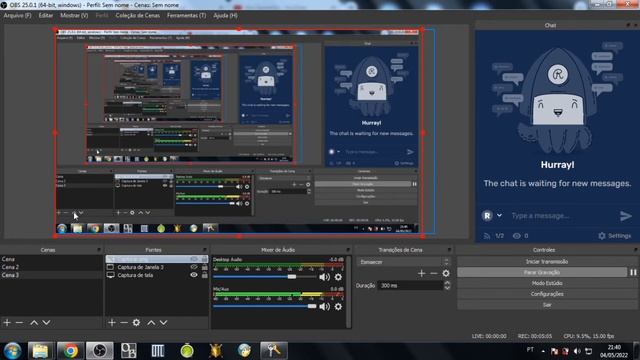Click the Duração 300 ms field

point(410,286)
